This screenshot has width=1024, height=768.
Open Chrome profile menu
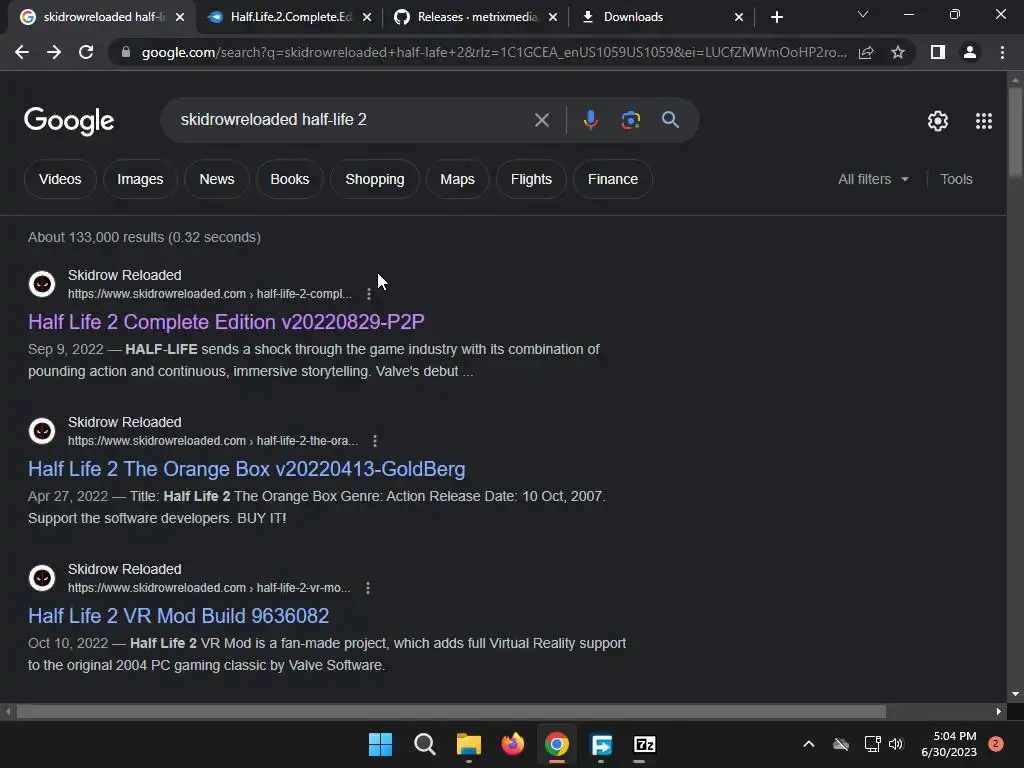point(970,52)
